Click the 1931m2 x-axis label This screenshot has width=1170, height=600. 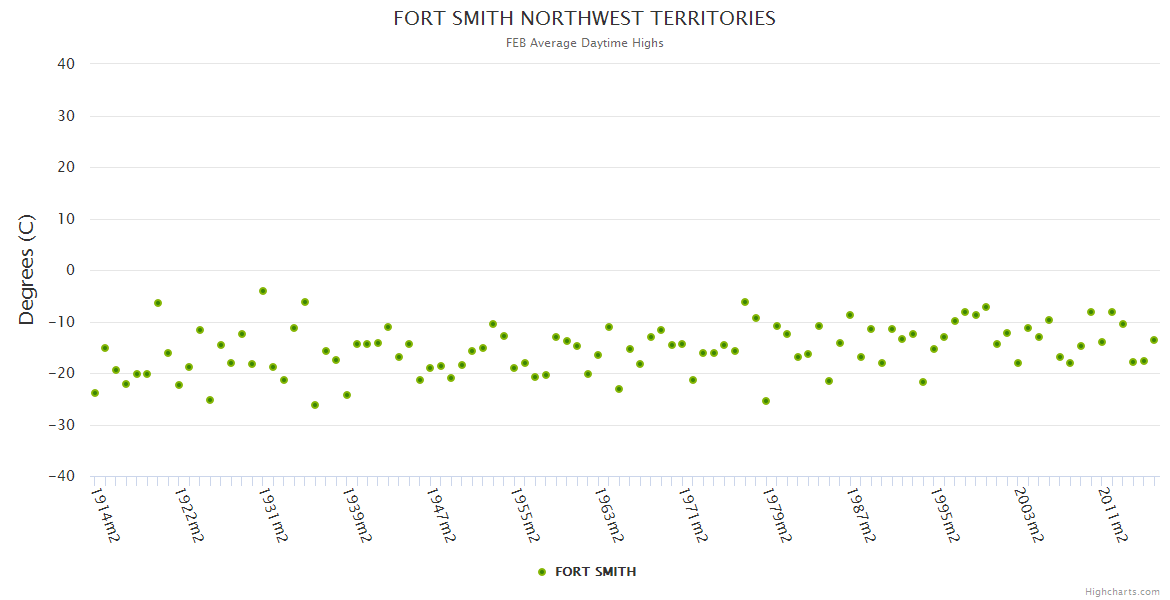(273, 514)
